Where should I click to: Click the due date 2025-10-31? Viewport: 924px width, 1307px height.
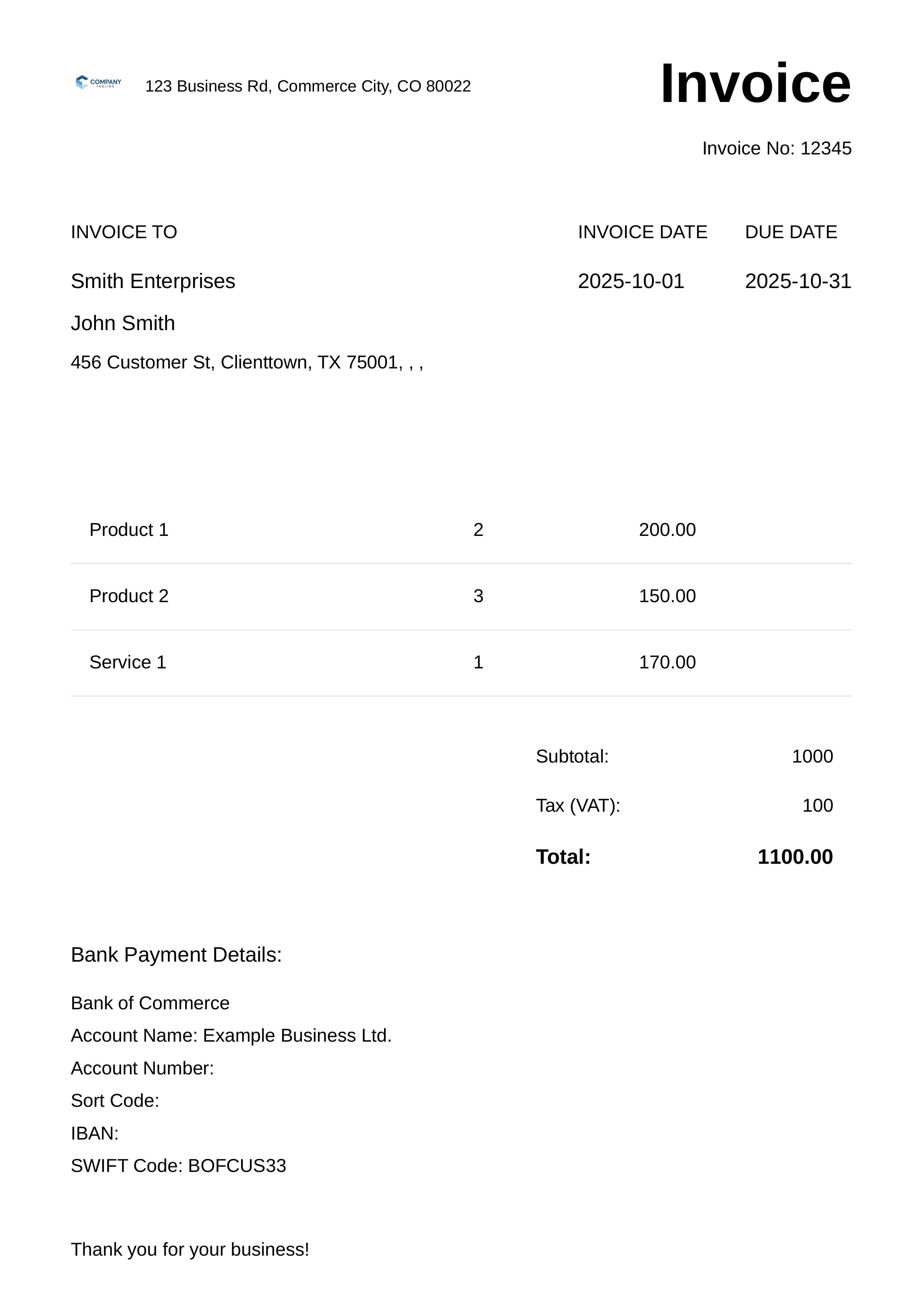coord(797,281)
